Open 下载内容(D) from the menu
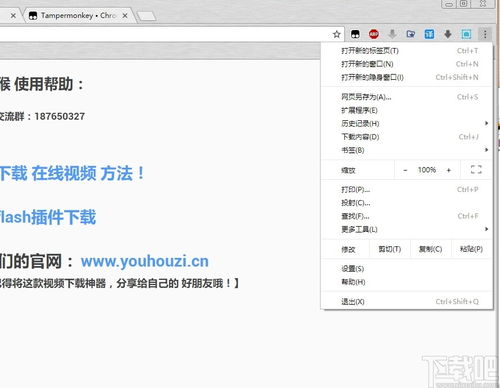500x388 pixels. coord(407,137)
